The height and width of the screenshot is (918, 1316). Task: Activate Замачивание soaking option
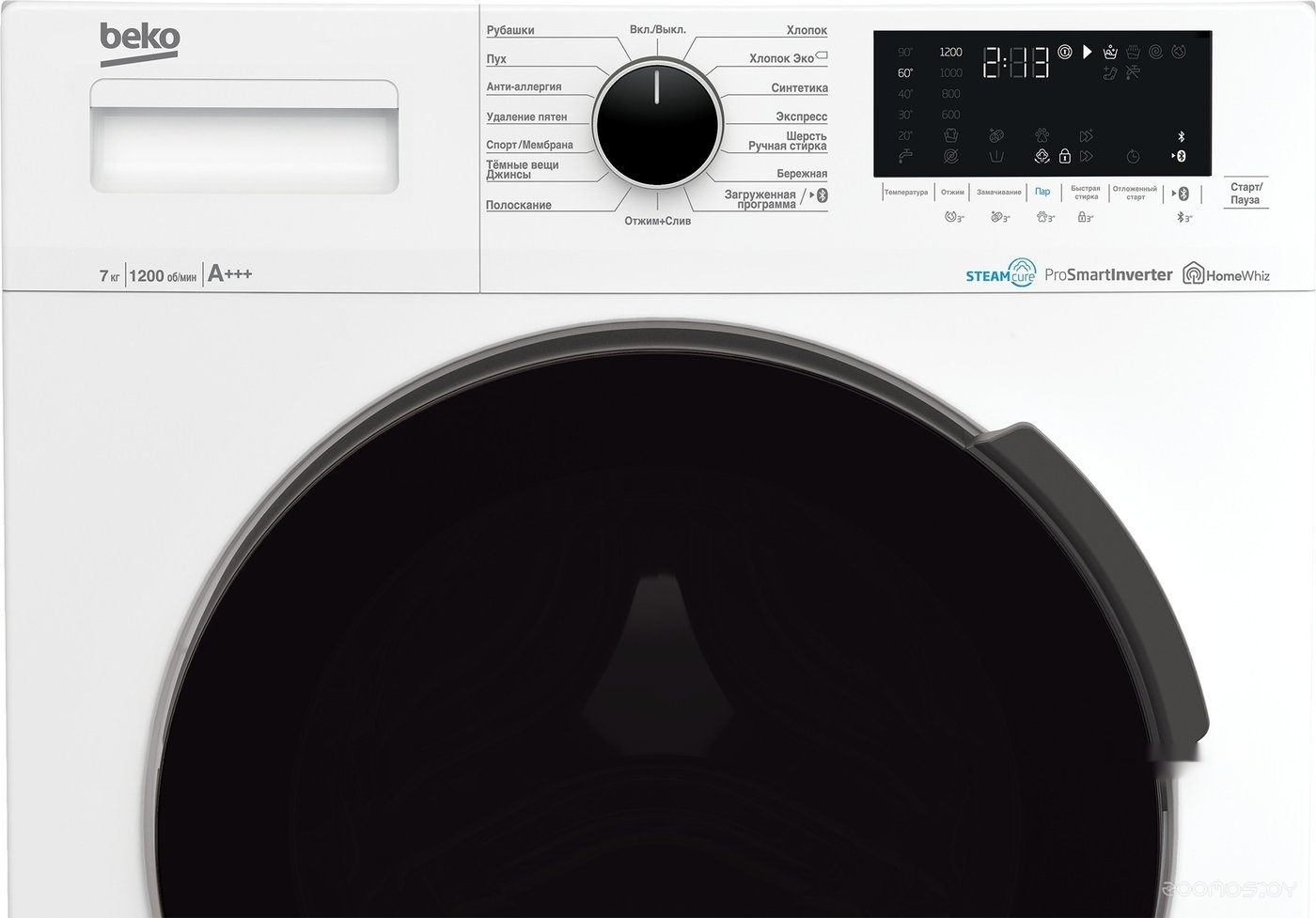(x=998, y=191)
